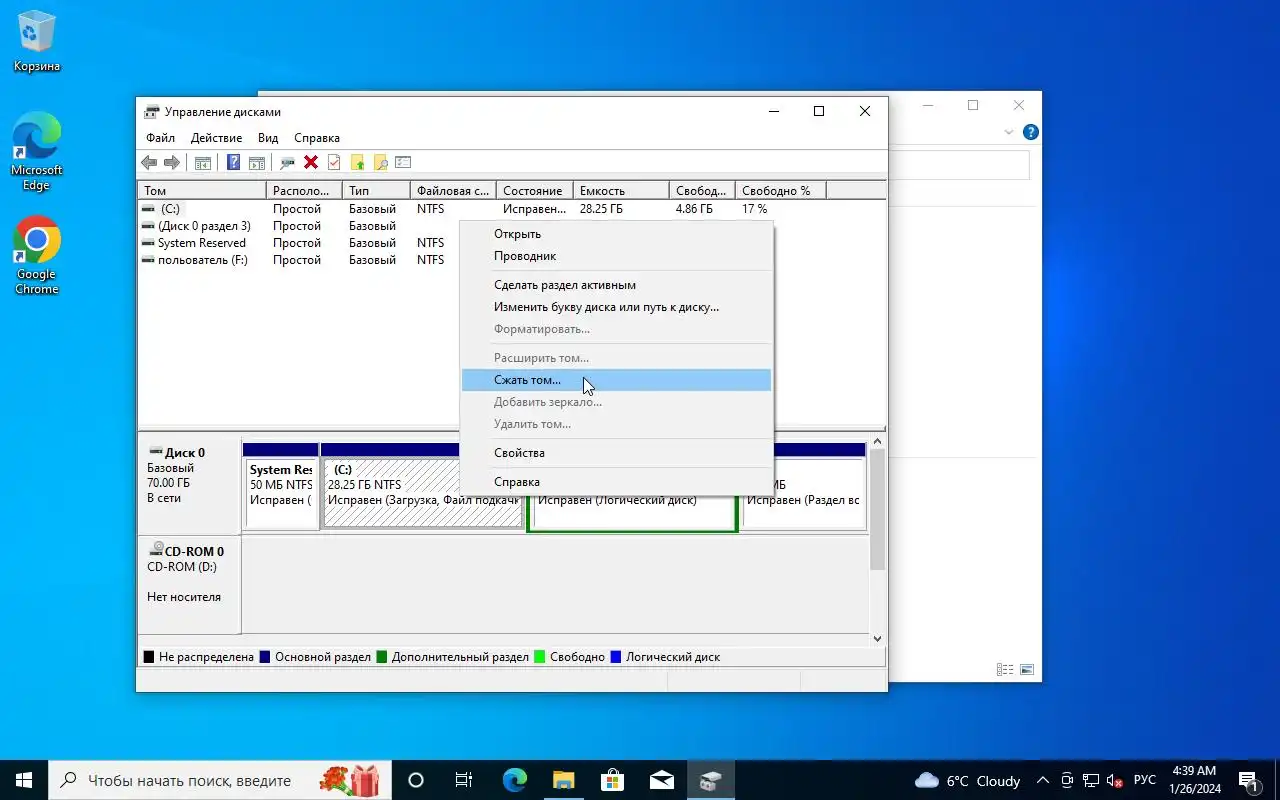Screen dimensions: 1280x800
Task: Sort by the Емкость column header
Action: point(621,191)
